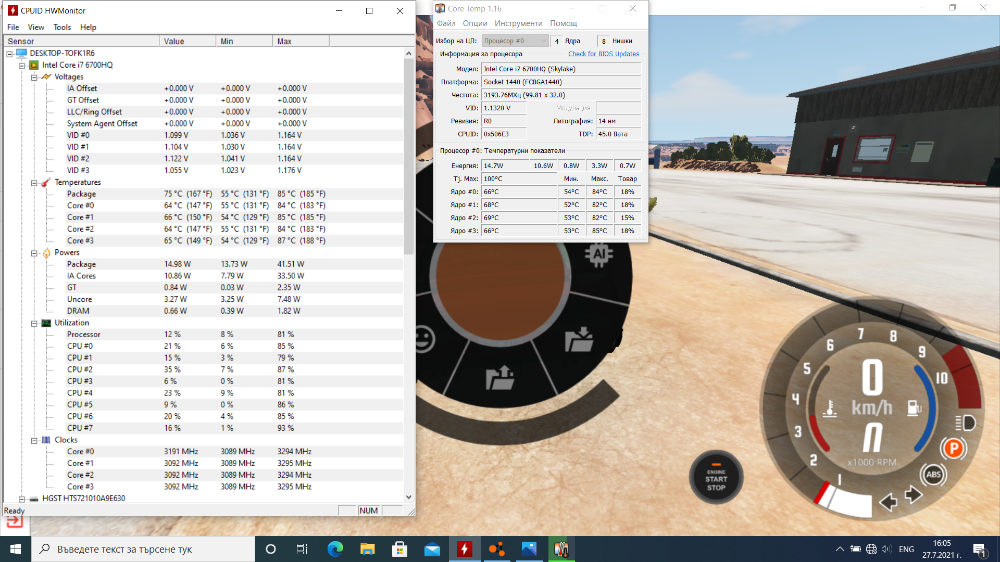Open the notification center icon

coord(980,549)
